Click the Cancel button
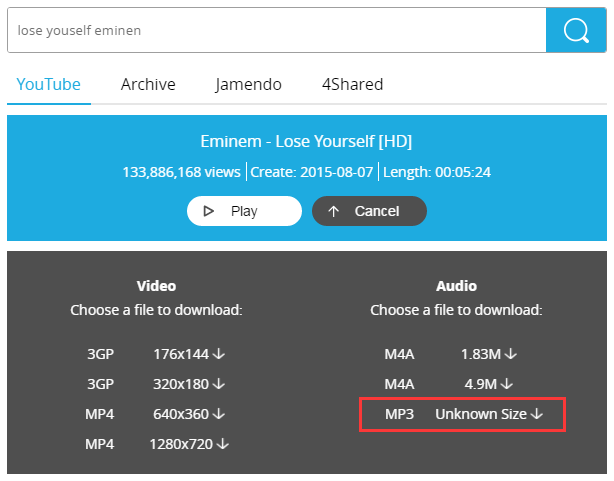The width and height of the screenshot is (614, 481). click(x=369, y=211)
